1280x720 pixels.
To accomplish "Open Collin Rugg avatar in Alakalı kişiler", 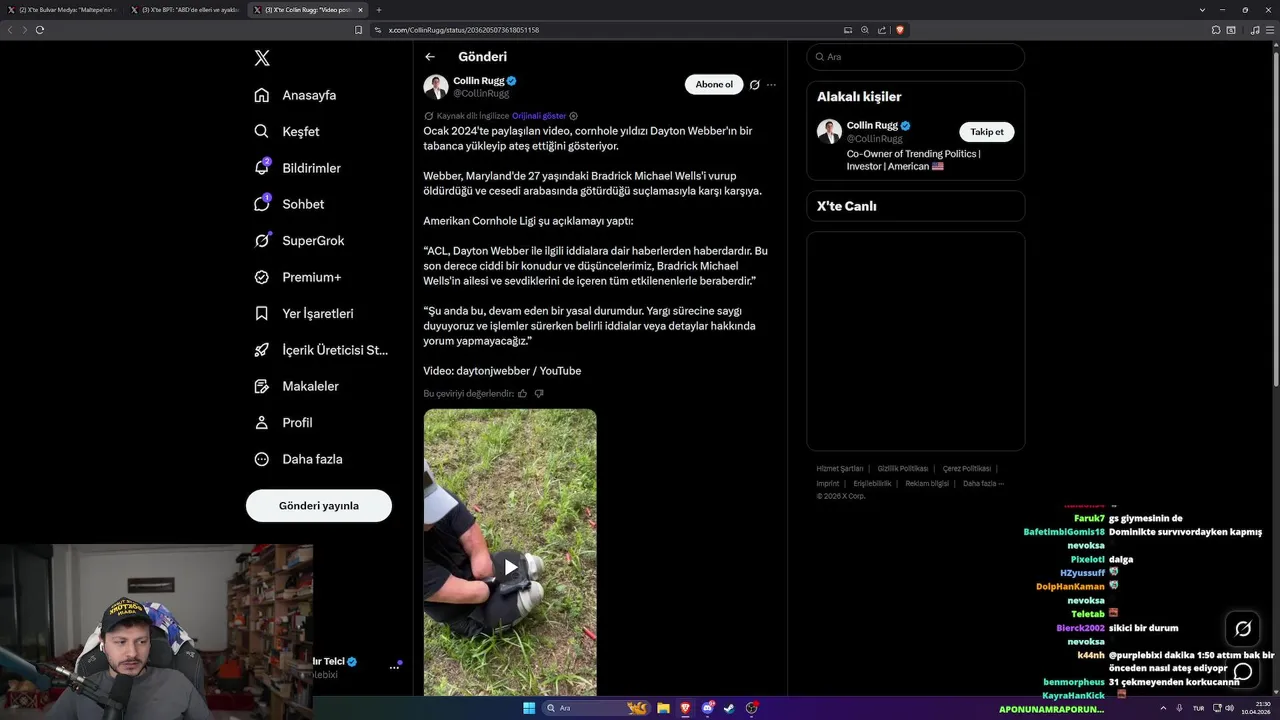I will 829,131.
